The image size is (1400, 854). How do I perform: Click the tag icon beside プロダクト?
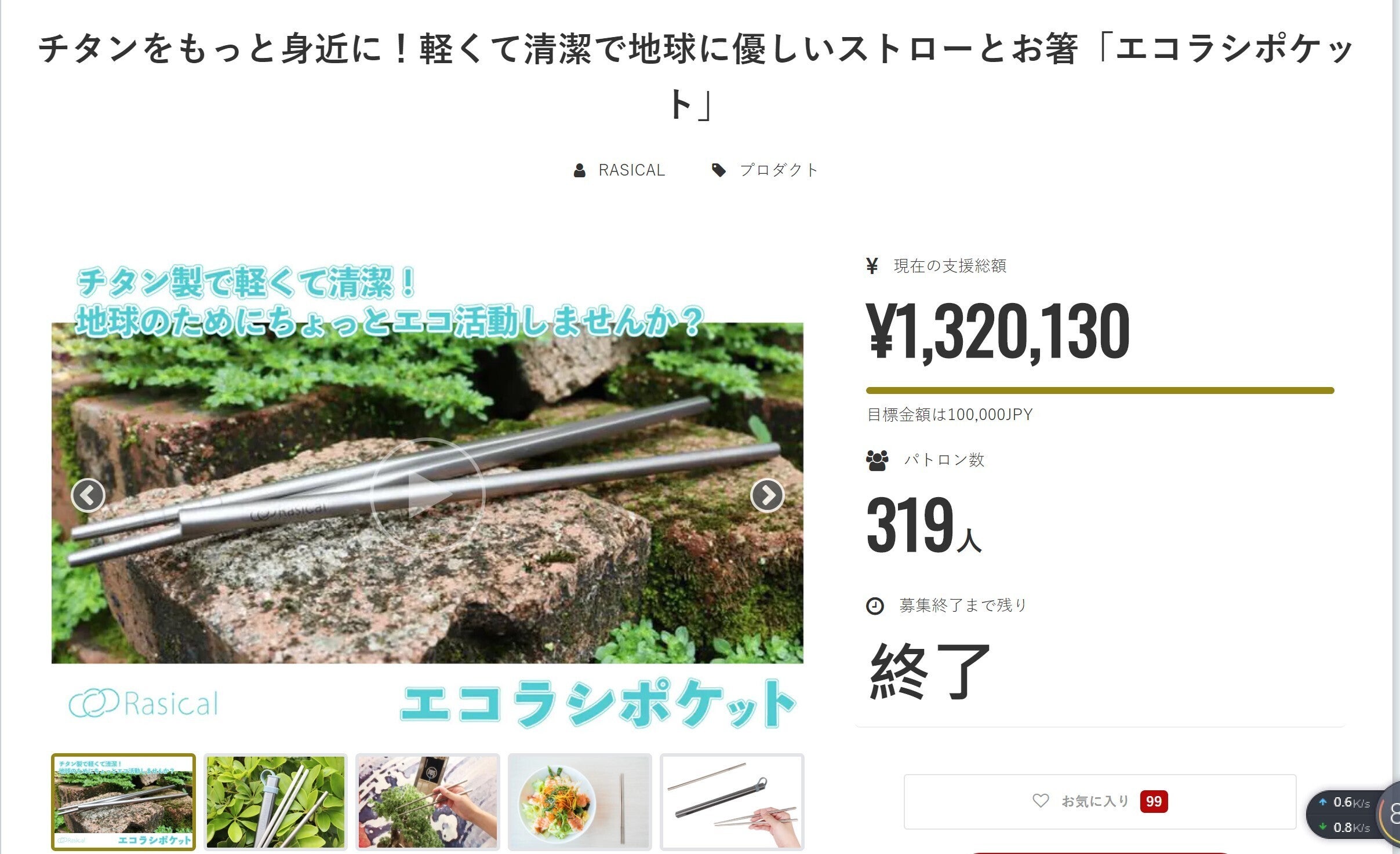click(x=719, y=170)
